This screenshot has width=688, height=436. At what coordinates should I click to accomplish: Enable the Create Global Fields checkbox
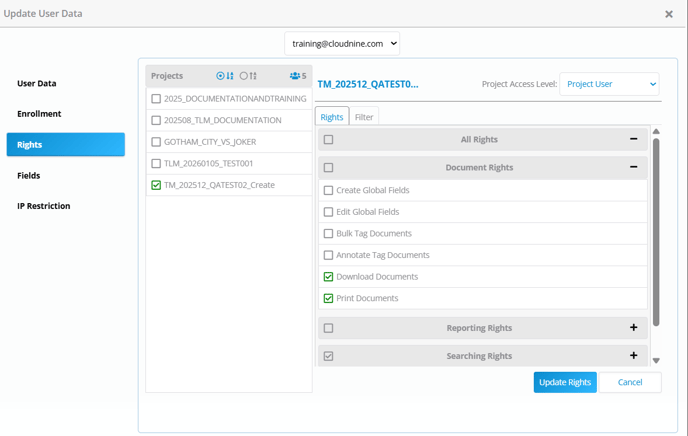click(328, 190)
